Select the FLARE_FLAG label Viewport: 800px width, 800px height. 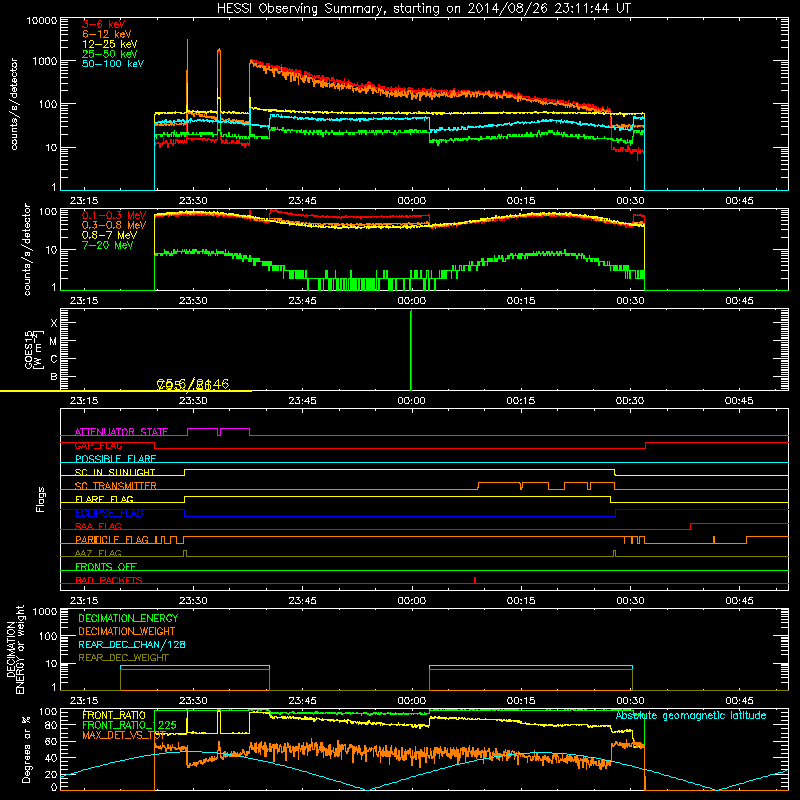pos(104,499)
